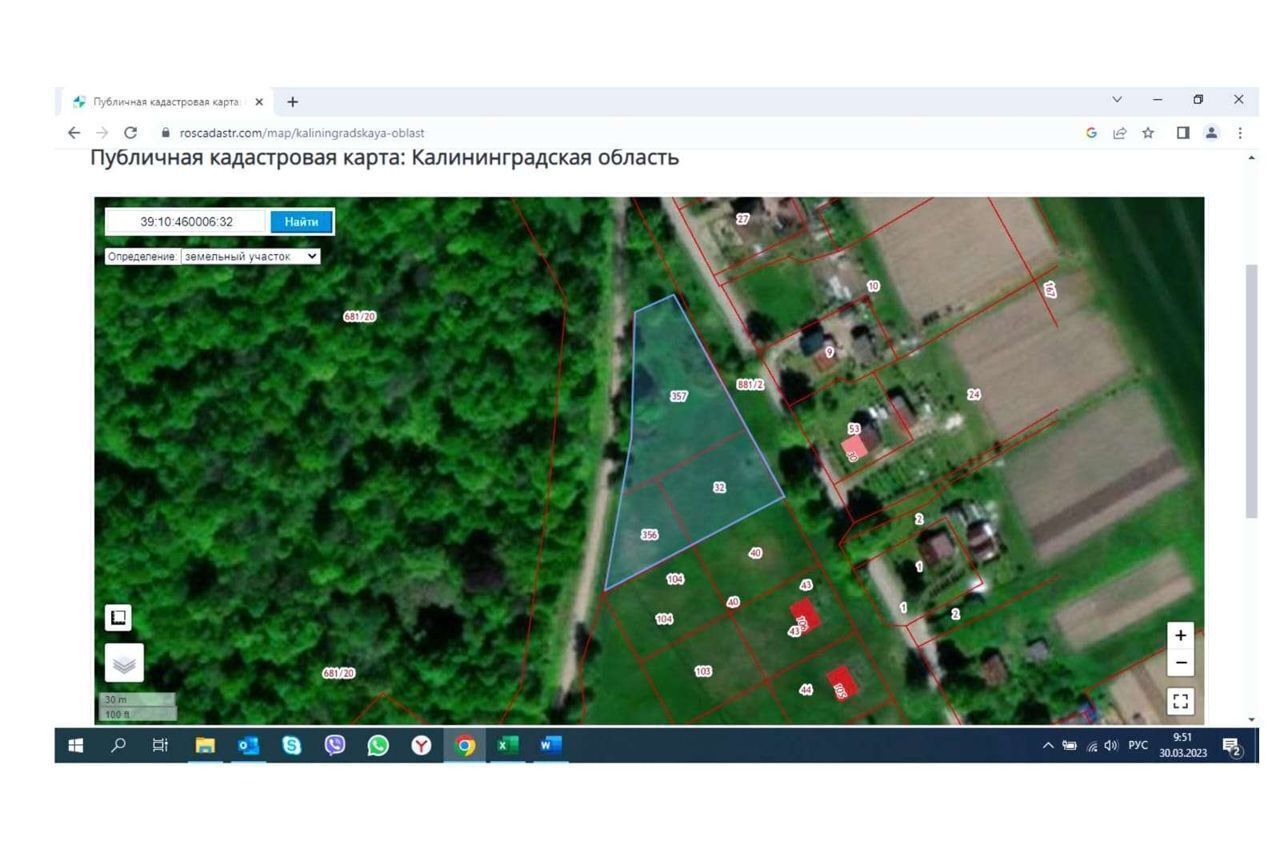
Task: Open the notification center
Action: 1234,746
